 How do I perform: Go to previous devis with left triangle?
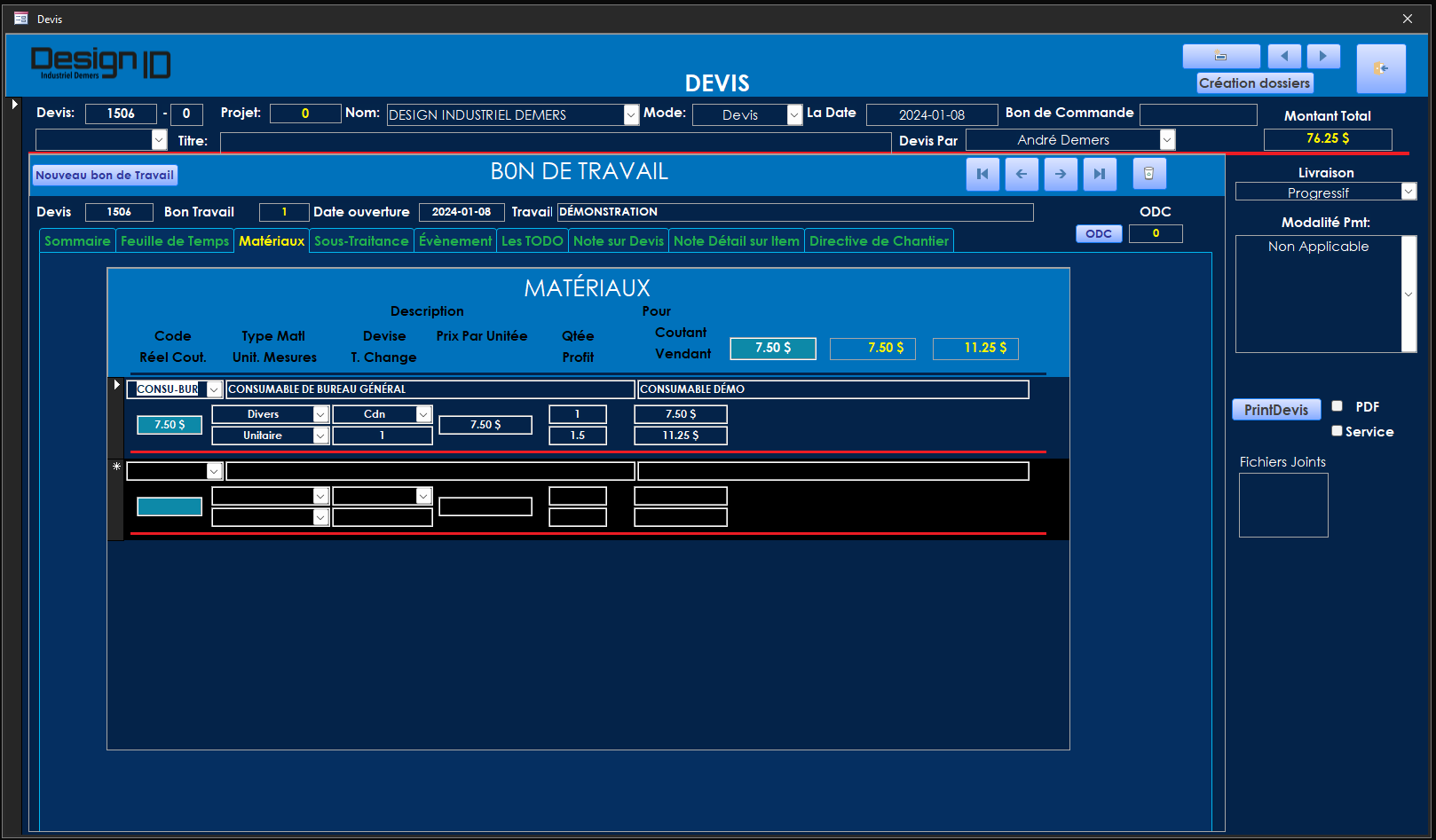tap(1283, 56)
